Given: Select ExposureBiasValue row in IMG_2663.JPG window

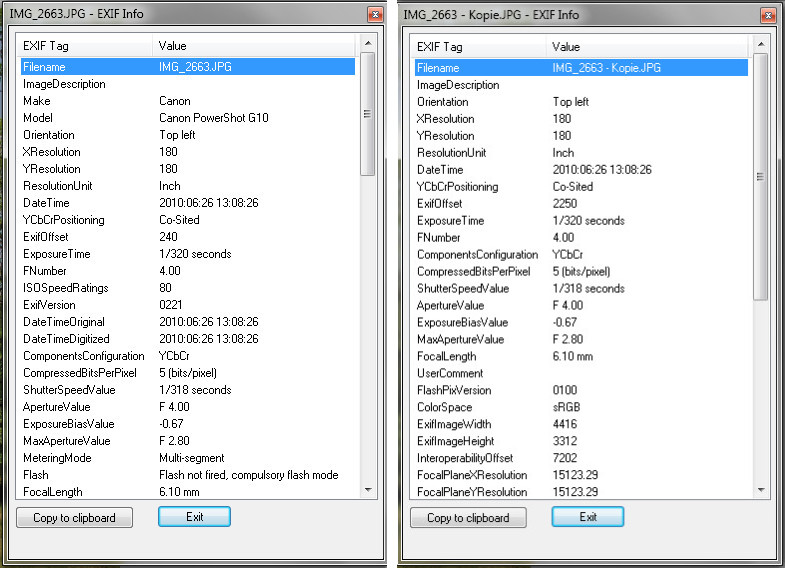Looking at the screenshot, I should (188, 424).
